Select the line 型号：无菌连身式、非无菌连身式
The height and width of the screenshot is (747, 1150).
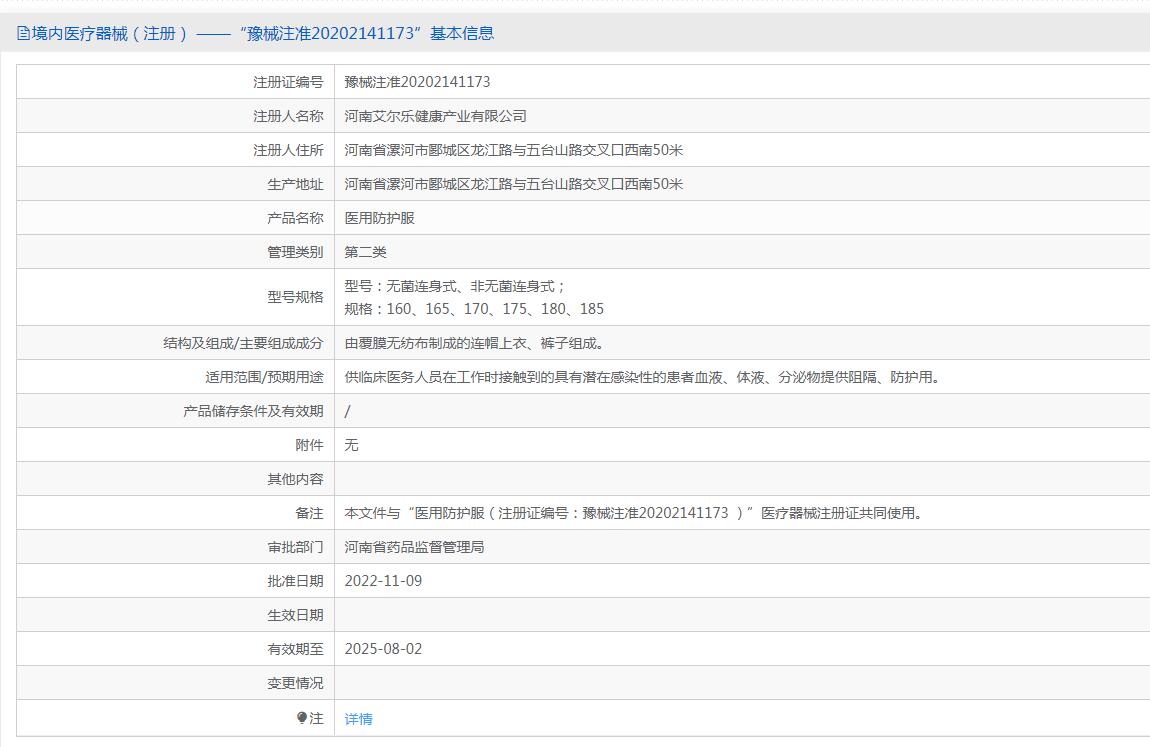tap(455, 286)
